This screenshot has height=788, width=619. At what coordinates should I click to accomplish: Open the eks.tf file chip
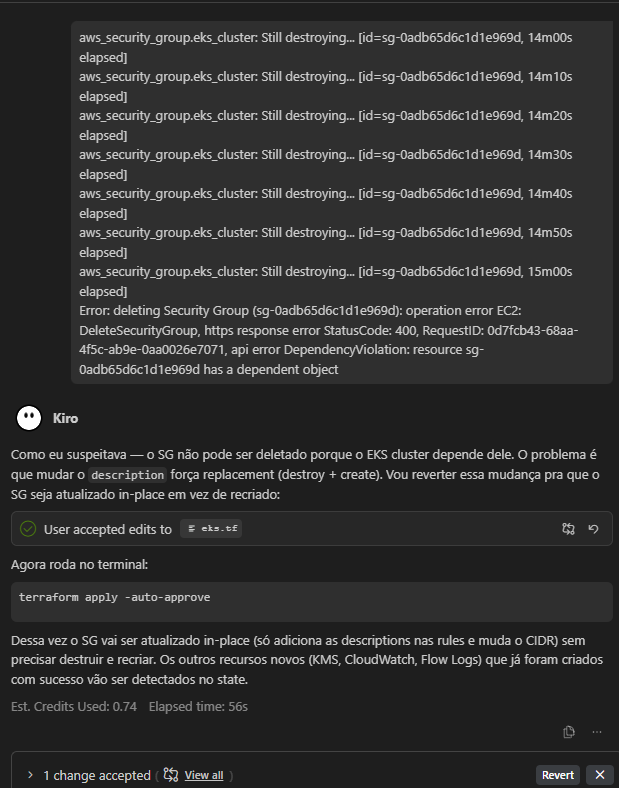pyautogui.click(x=212, y=528)
